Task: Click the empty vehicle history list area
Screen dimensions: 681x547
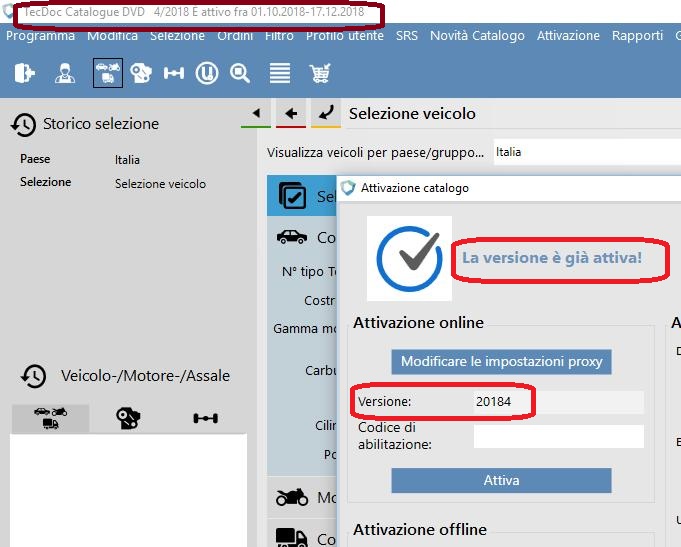Action: [x=129, y=490]
